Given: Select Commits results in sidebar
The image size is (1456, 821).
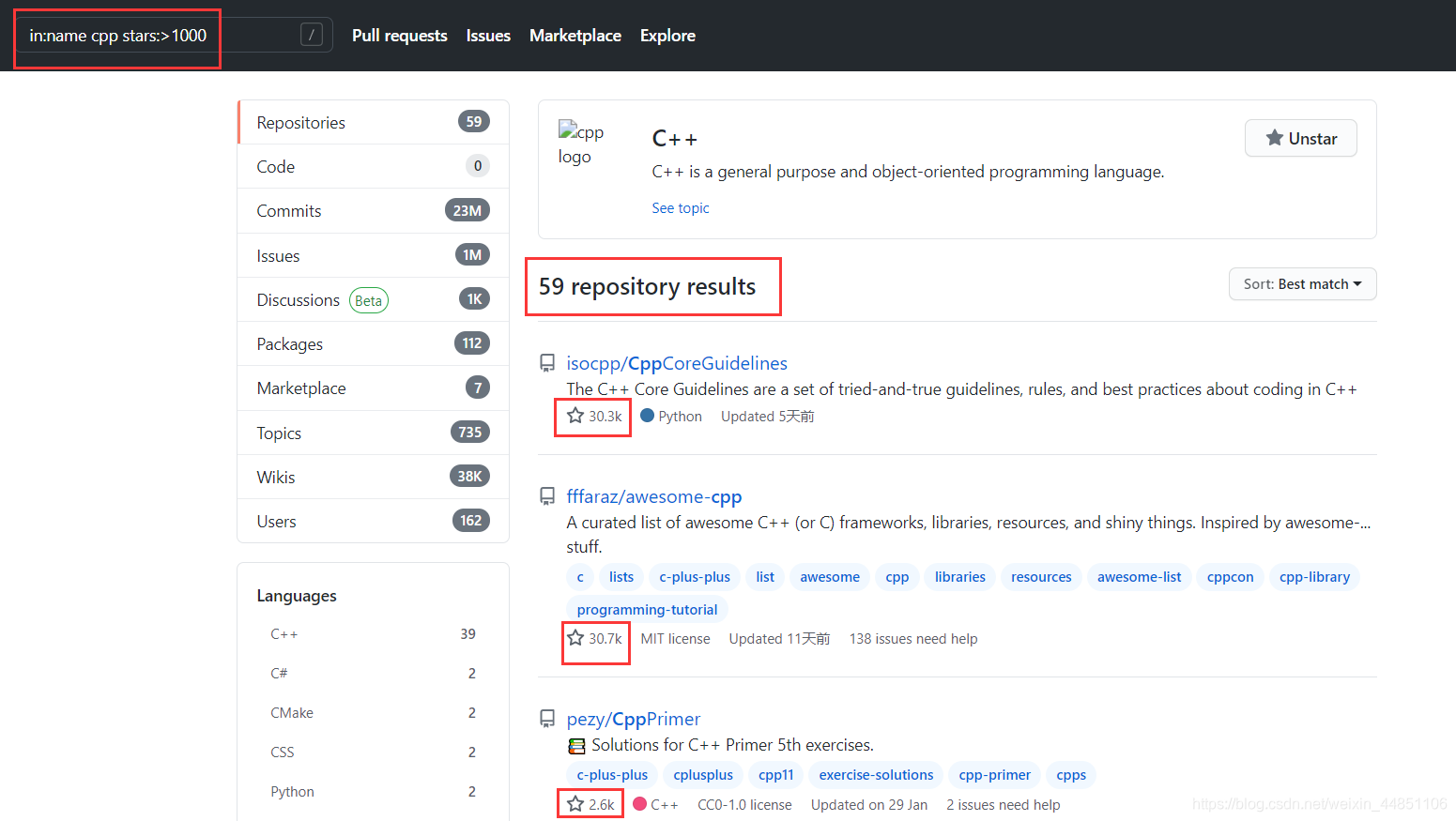Looking at the screenshot, I should [374, 211].
